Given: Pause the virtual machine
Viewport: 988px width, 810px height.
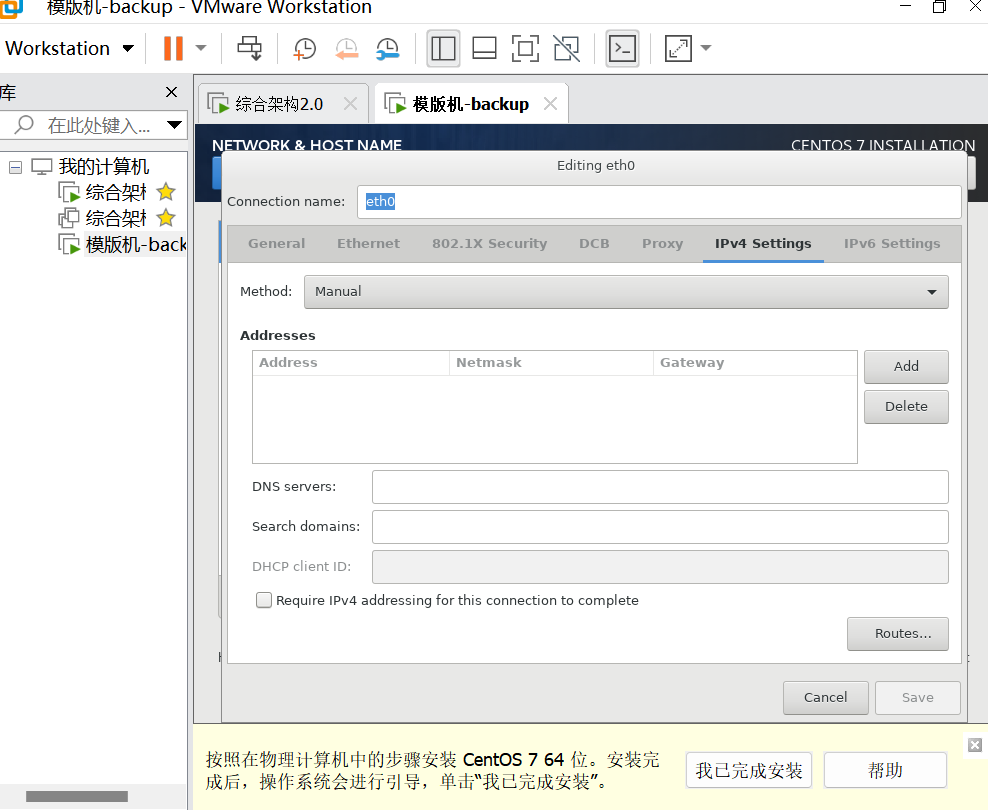Looking at the screenshot, I should [173, 48].
